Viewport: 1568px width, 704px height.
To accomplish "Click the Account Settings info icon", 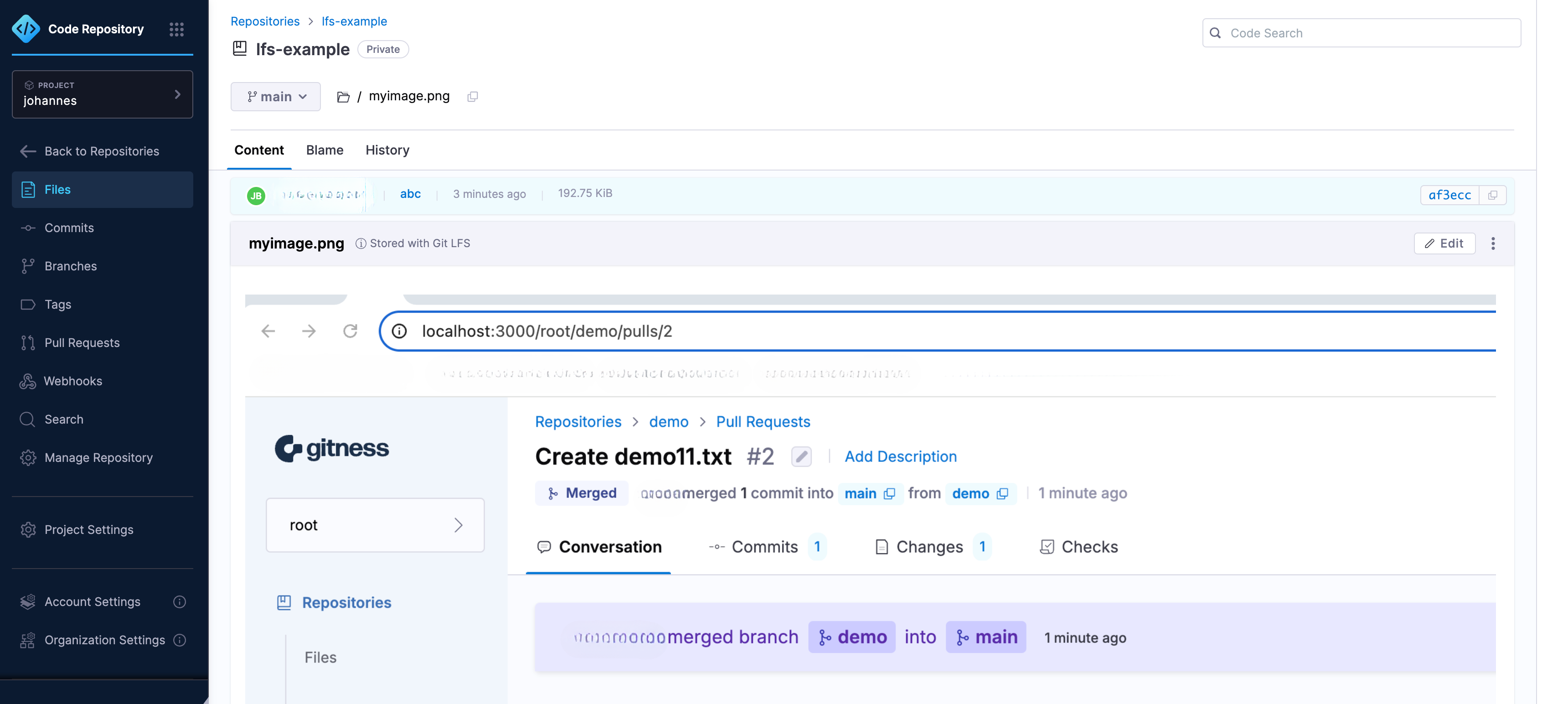I will (180, 602).
